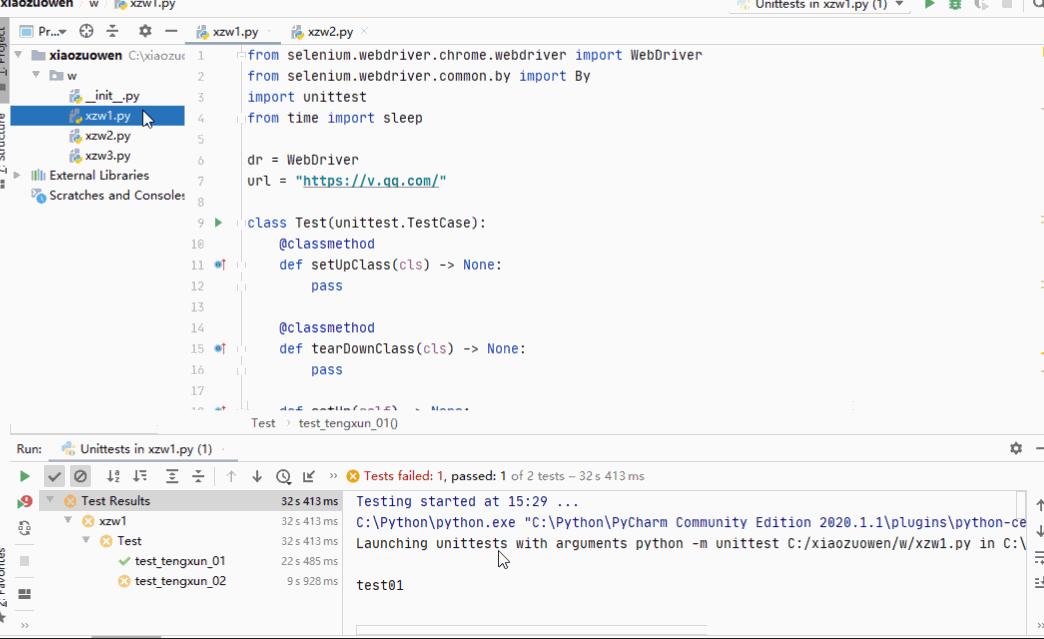Screen dimensions: 1044x639
Task: Click Sort Alphabetically icon in test toolbar
Action: [114, 476]
